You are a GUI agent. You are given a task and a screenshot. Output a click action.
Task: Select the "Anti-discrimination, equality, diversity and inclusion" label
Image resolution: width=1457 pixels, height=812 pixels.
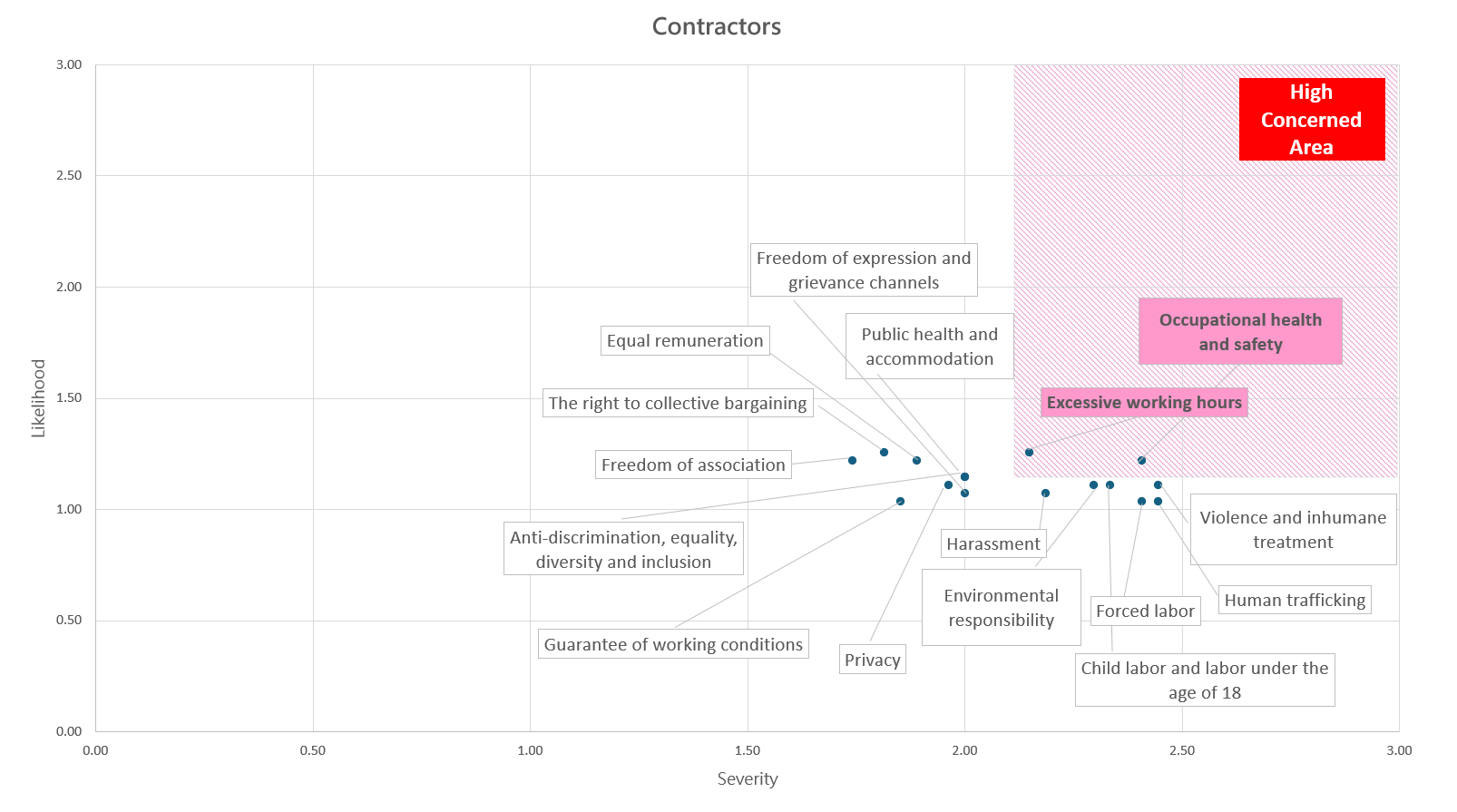coord(623,550)
